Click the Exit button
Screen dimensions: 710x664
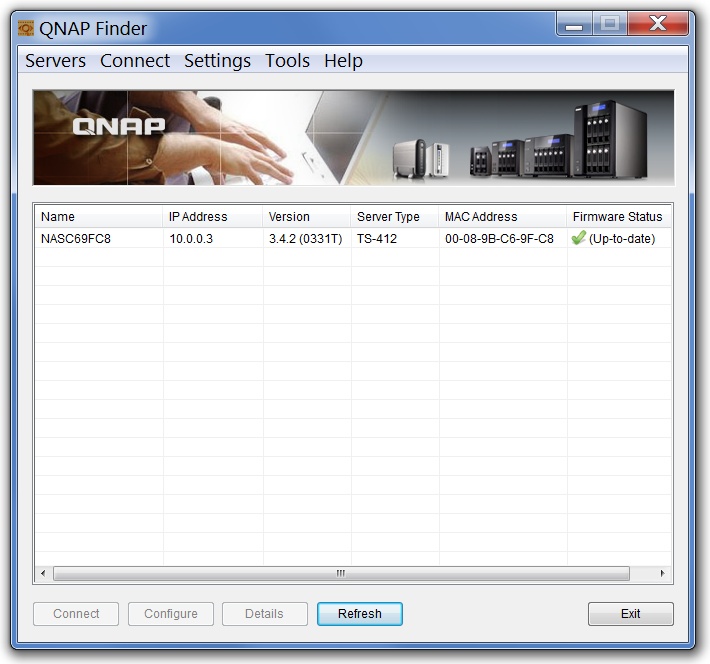(x=630, y=614)
